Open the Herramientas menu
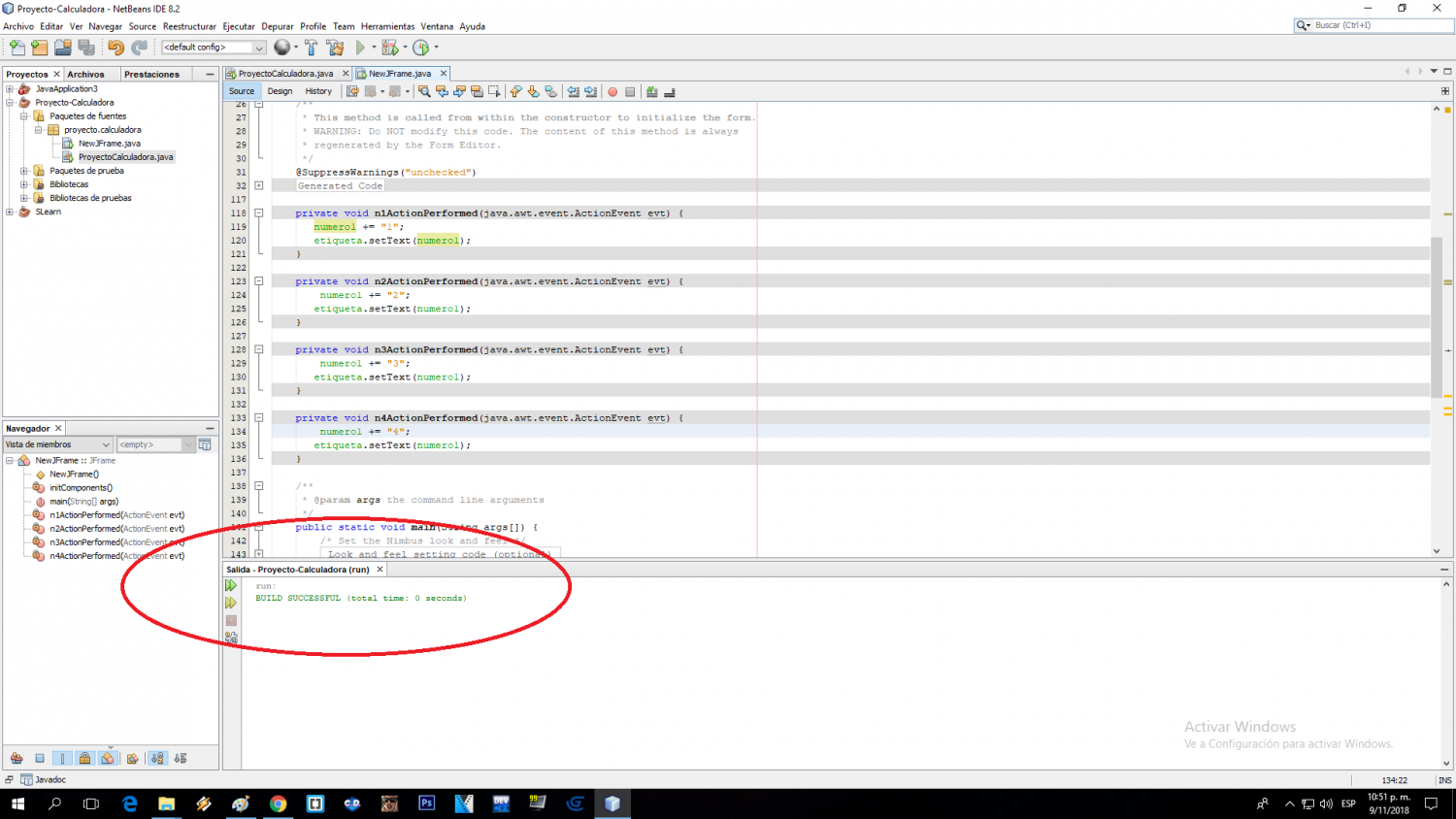This screenshot has width=1456, height=819. click(387, 26)
